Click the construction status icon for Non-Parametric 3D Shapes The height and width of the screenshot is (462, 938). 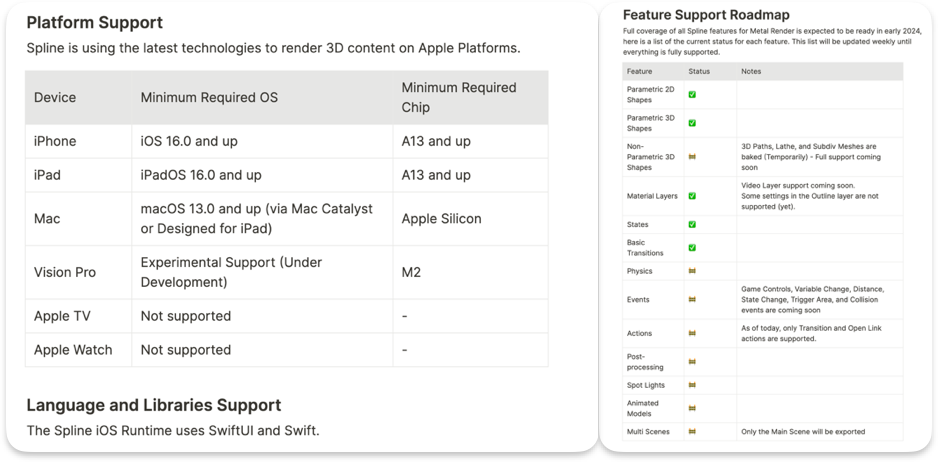[692, 157]
